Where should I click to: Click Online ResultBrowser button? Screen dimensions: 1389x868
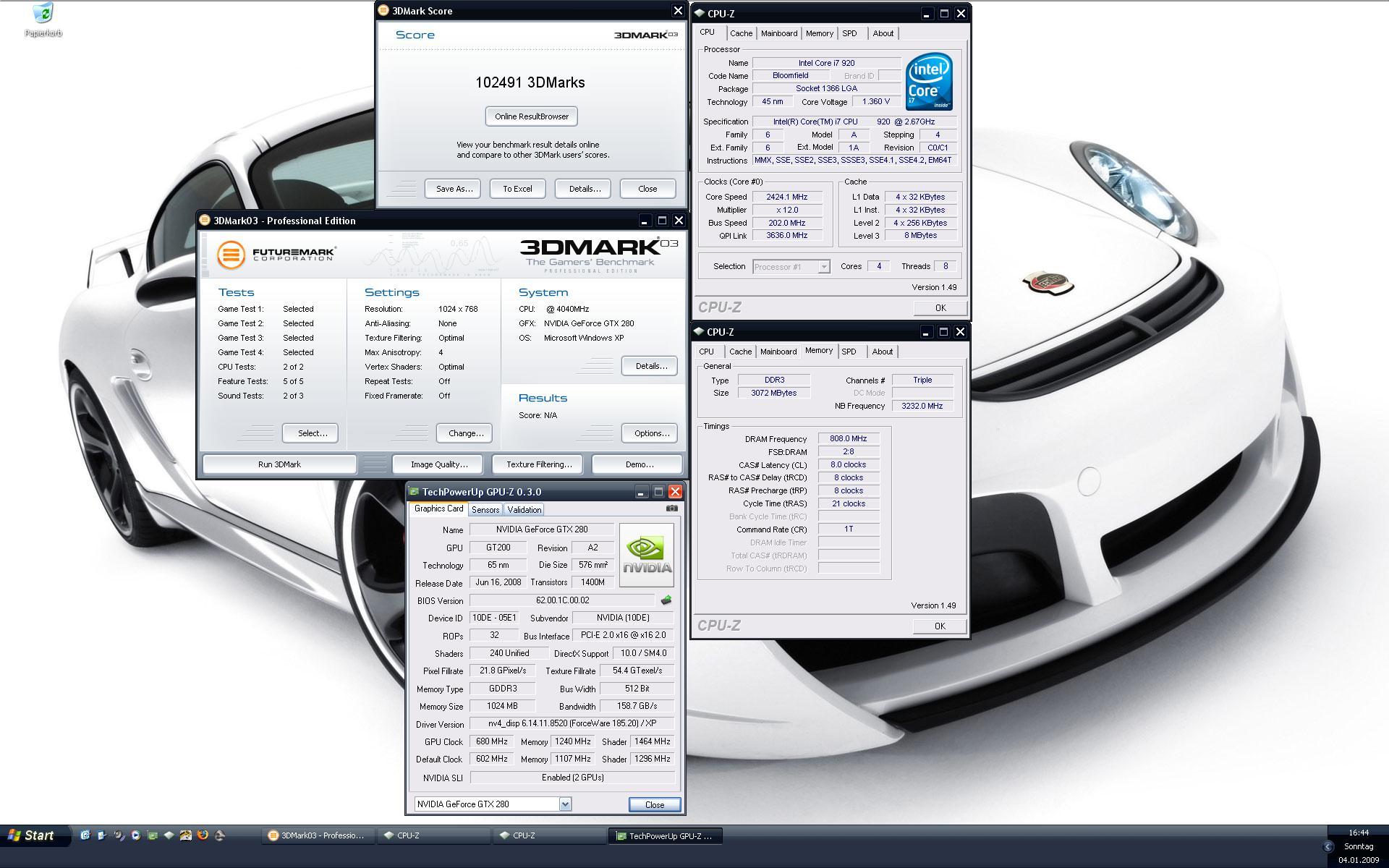coord(532,116)
